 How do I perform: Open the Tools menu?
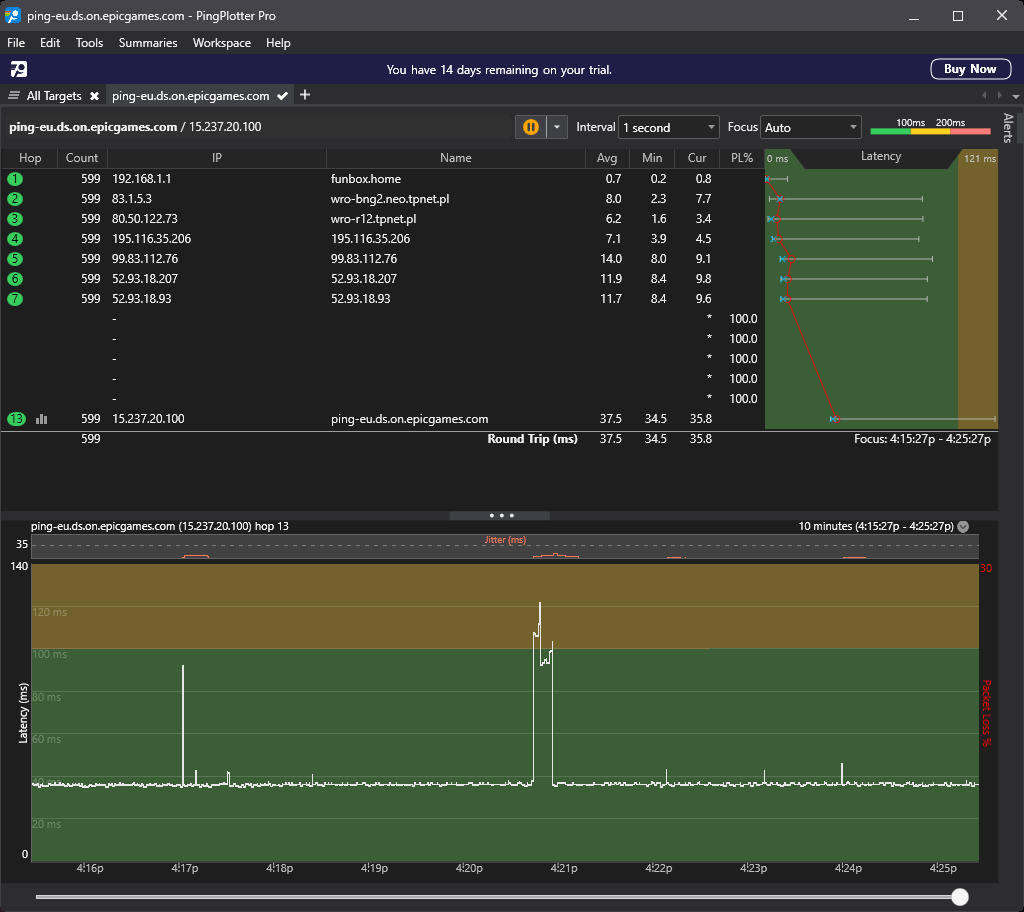89,43
